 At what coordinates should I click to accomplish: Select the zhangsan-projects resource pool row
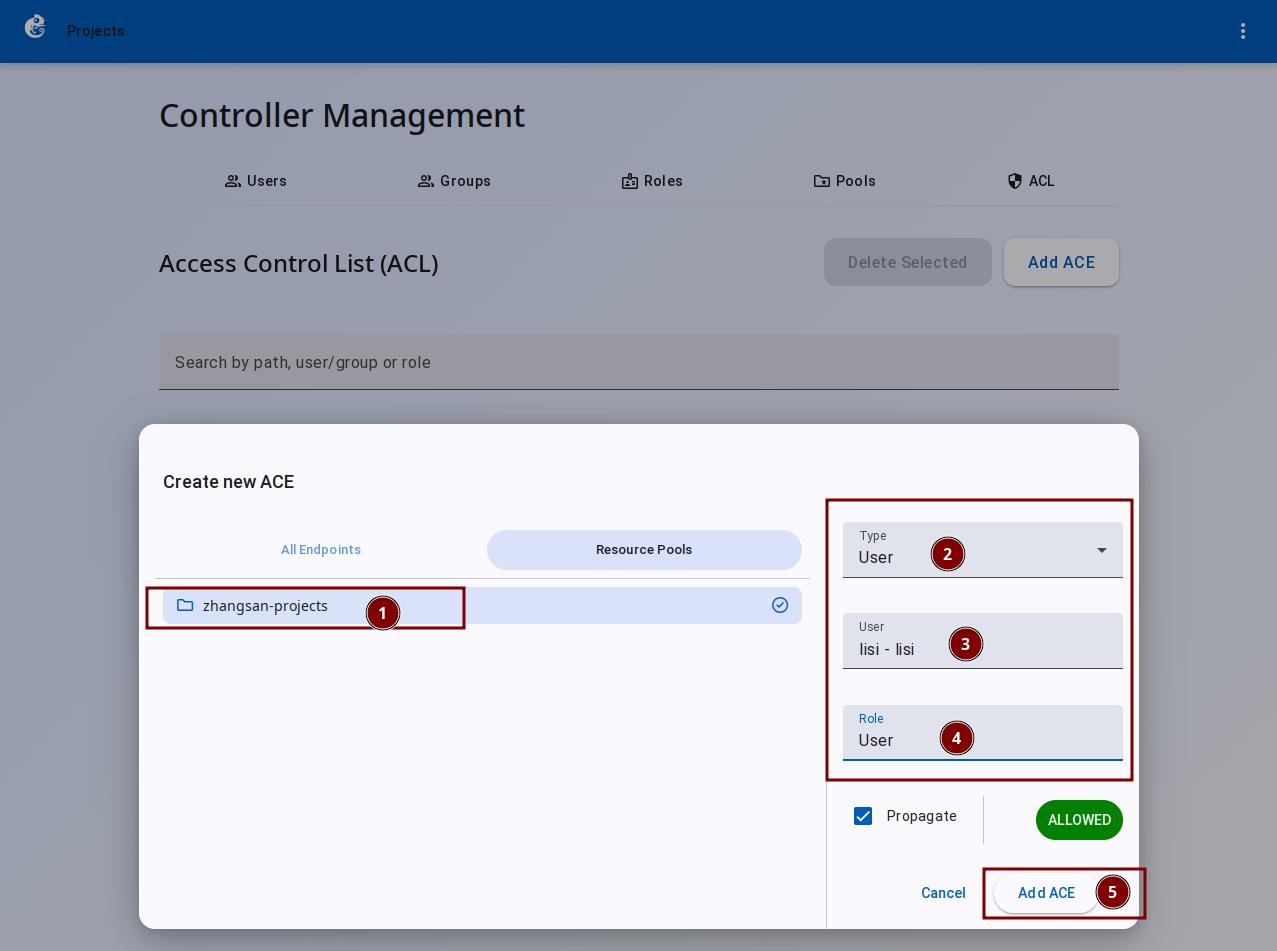(482, 605)
